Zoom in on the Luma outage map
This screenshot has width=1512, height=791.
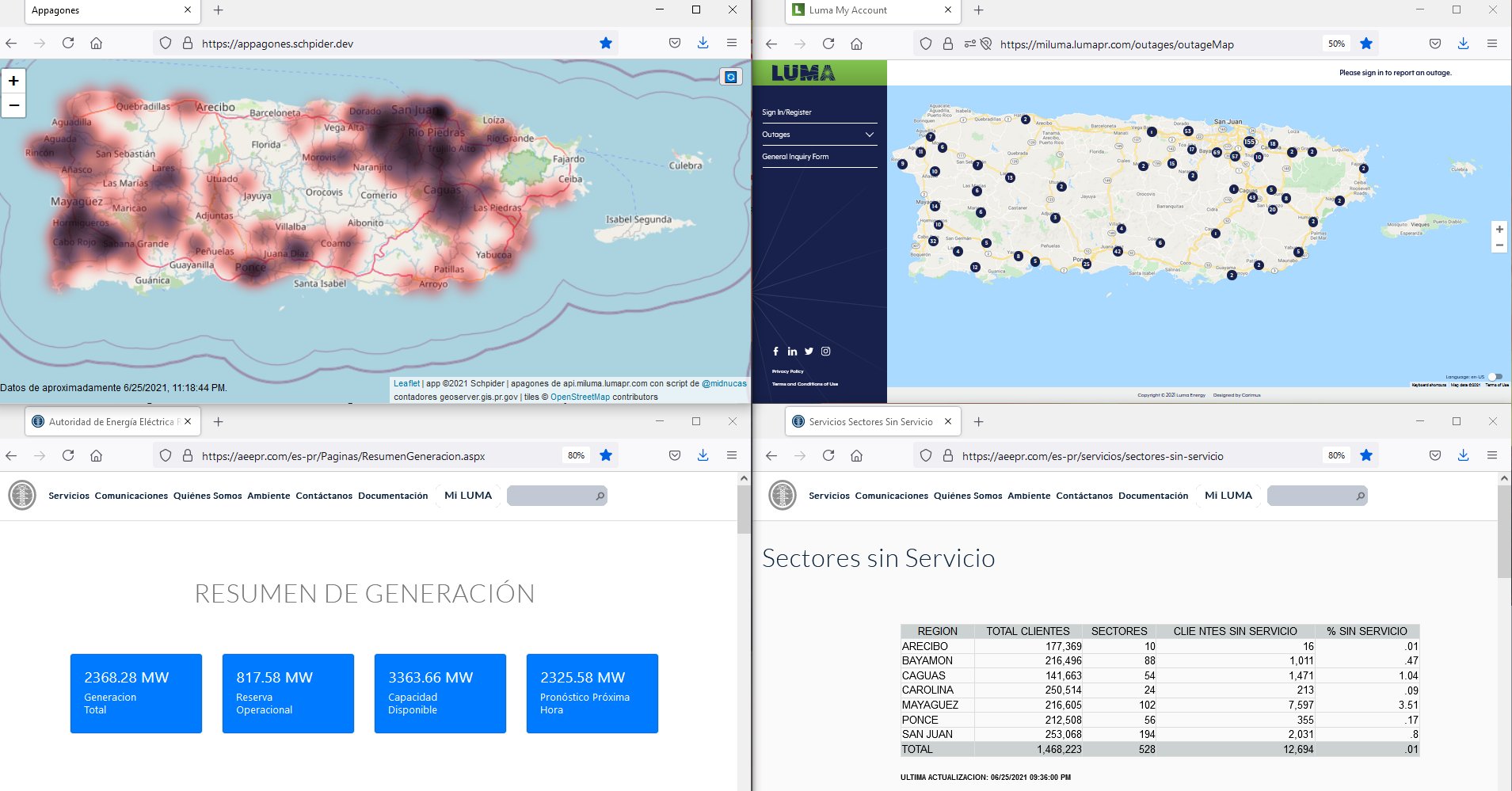point(1499,230)
